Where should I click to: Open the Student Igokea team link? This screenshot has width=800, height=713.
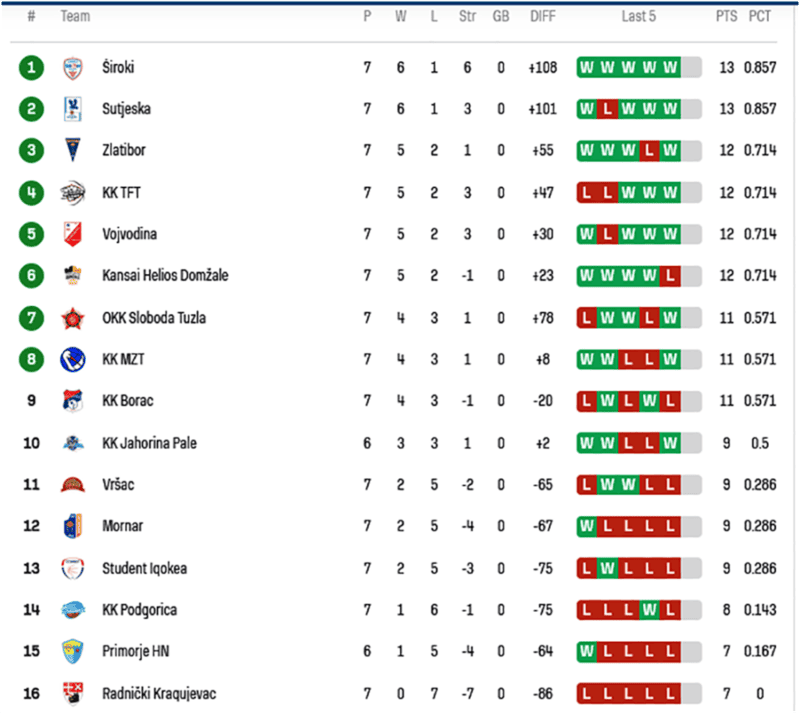[144, 568]
